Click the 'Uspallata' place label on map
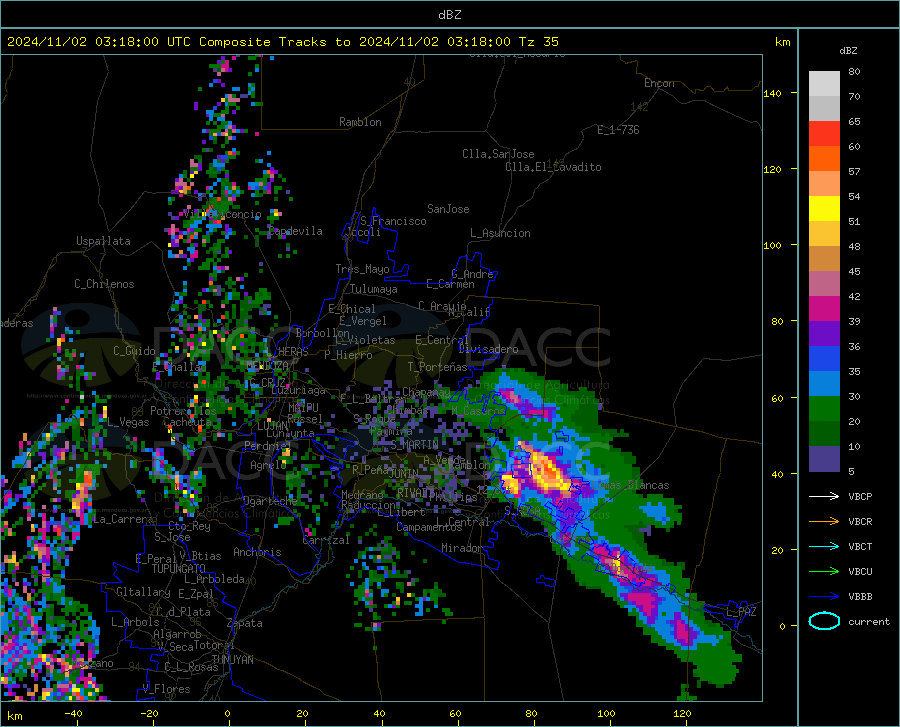The height and width of the screenshot is (727, 900). [x=103, y=242]
